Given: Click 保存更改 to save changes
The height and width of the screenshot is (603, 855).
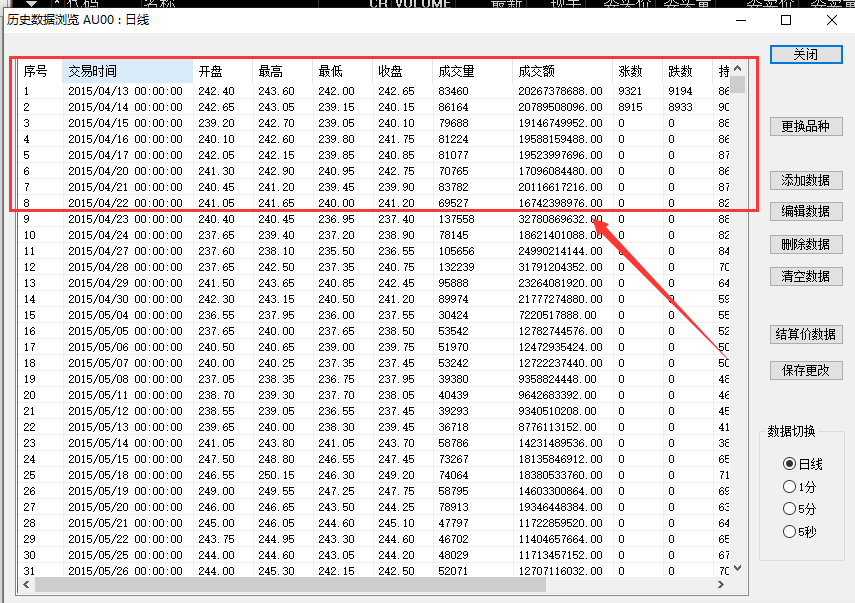Looking at the screenshot, I should (x=806, y=370).
